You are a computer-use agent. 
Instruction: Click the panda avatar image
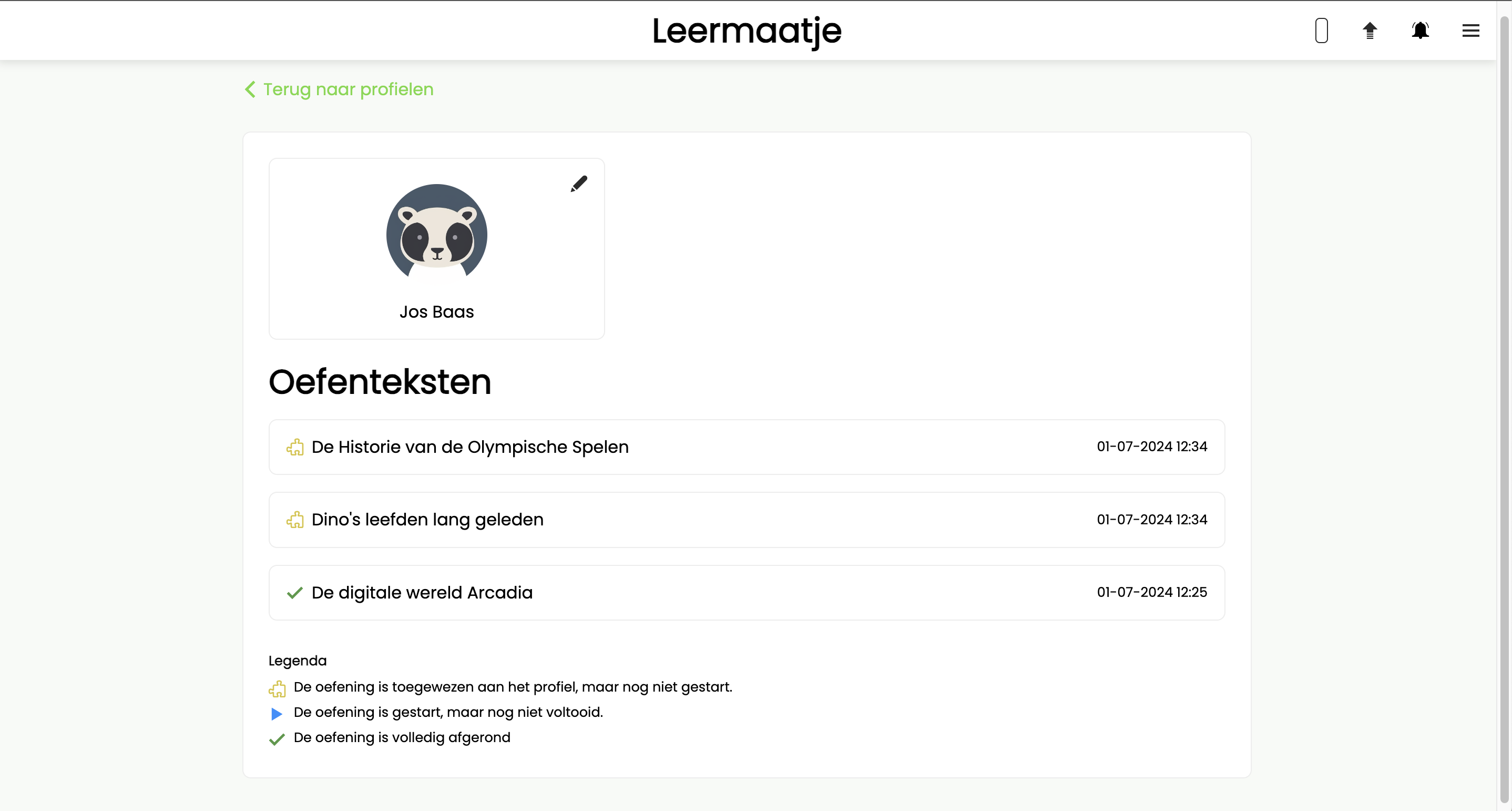(x=437, y=234)
